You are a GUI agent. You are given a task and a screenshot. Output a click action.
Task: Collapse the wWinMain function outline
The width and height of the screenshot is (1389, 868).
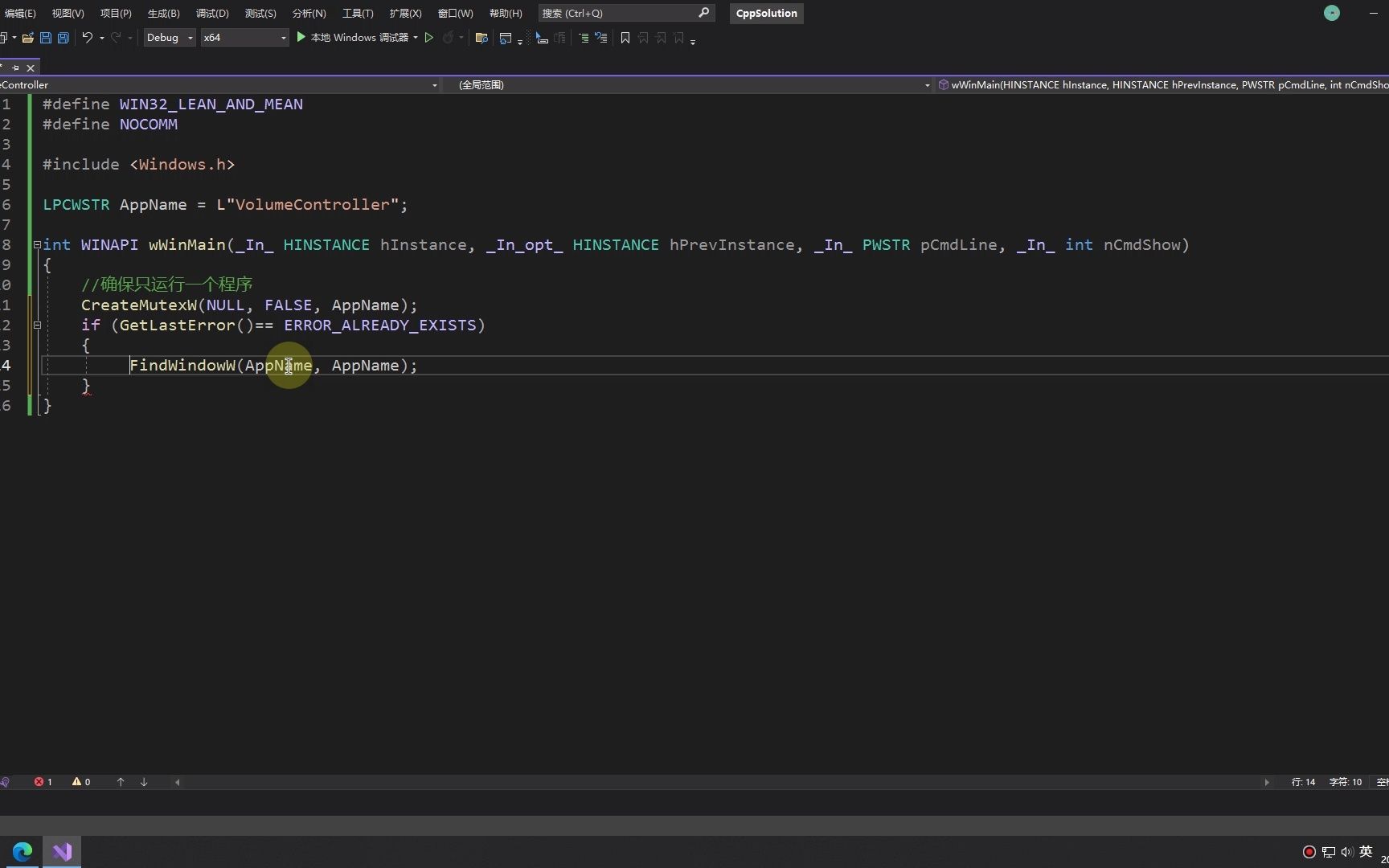pyautogui.click(x=37, y=244)
